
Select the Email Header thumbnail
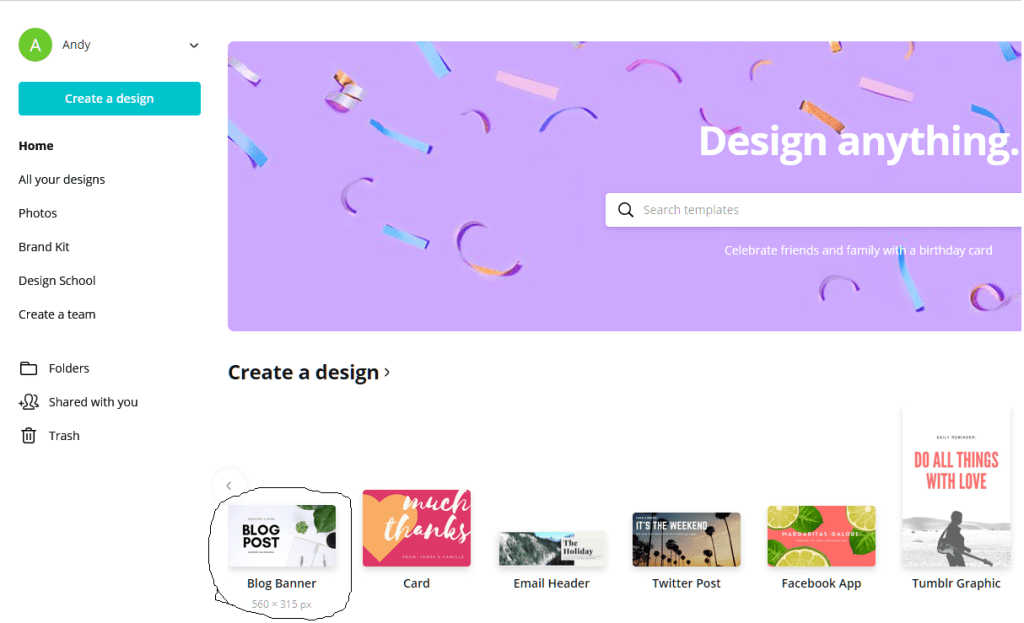coord(552,549)
